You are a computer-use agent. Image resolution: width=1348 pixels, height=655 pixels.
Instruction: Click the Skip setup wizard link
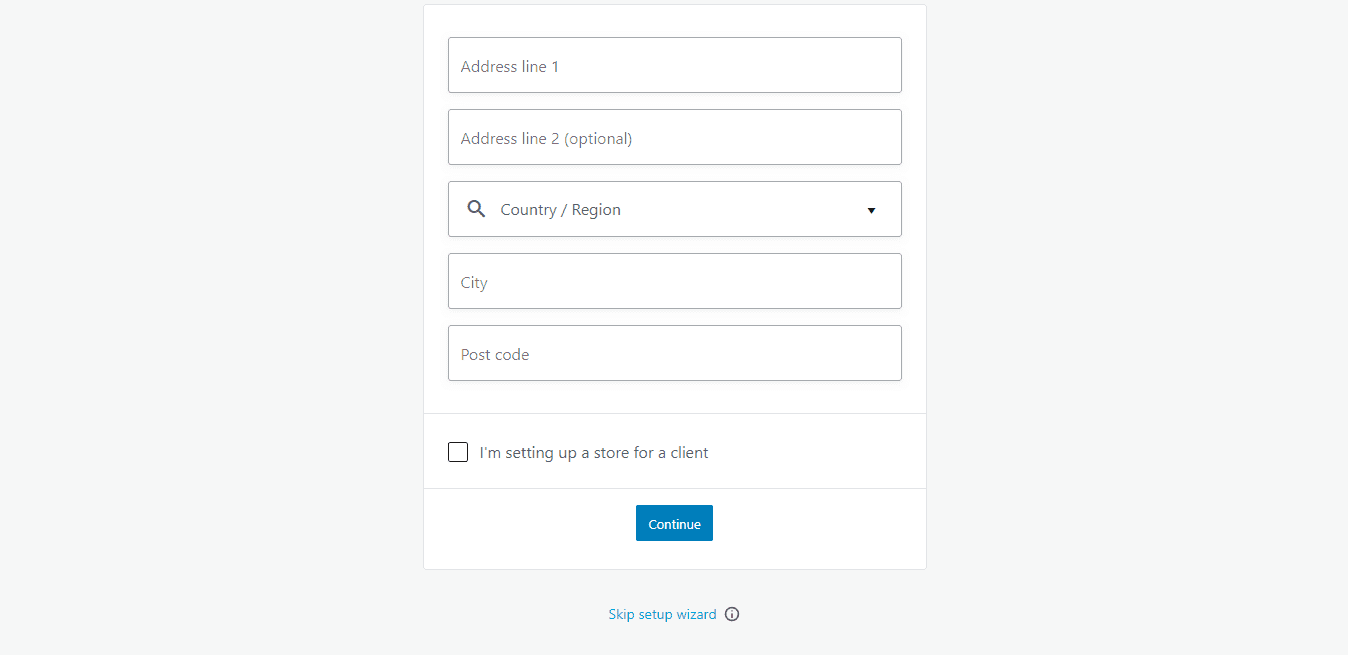[x=662, y=614]
